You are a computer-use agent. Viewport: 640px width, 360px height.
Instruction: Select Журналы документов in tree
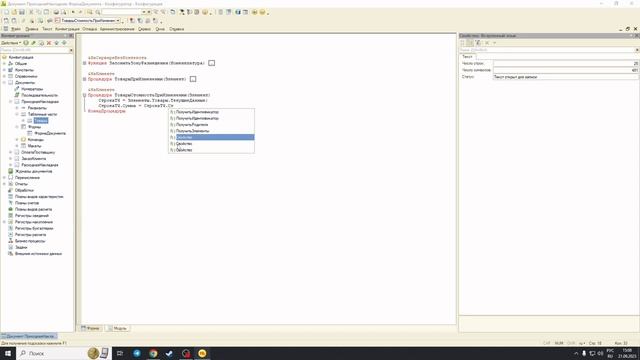(x=33, y=171)
